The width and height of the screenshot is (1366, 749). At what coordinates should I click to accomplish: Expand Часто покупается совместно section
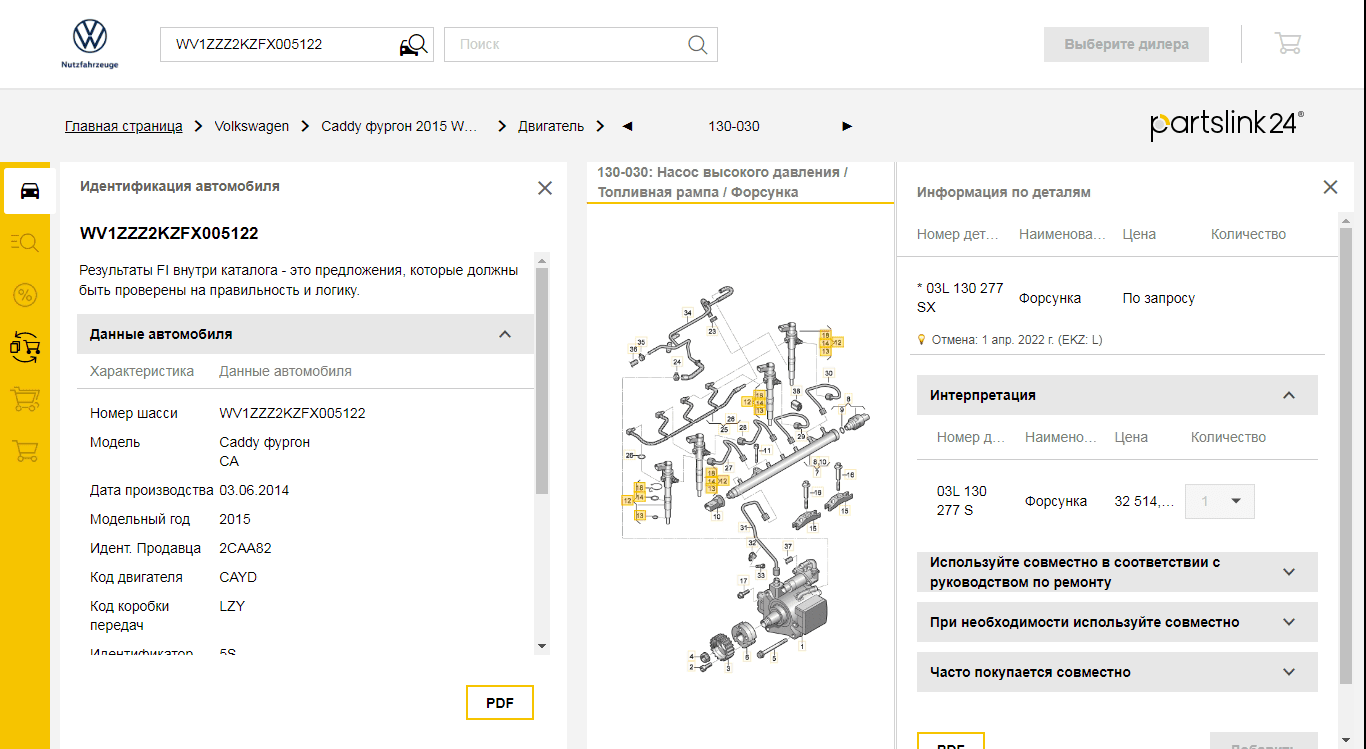pyautogui.click(x=1289, y=672)
